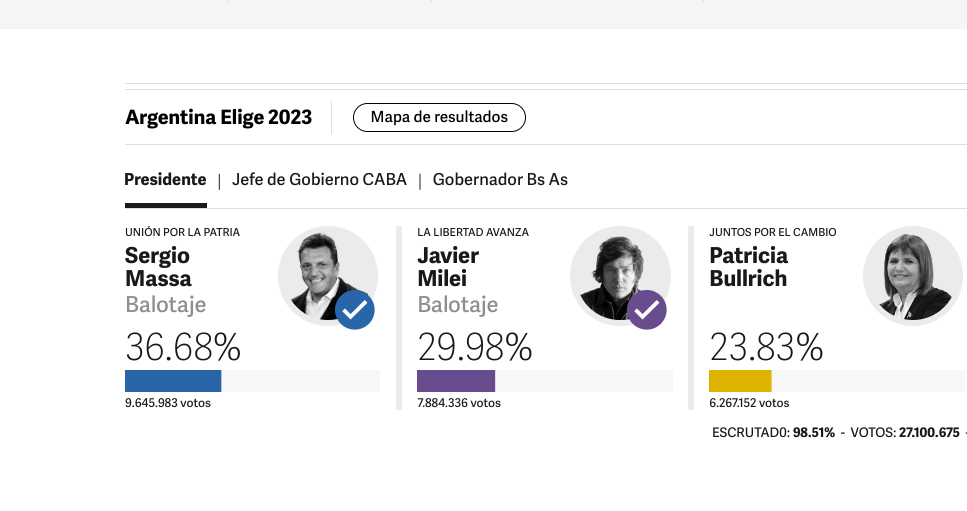
Task: Select the Presidente tab
Action: [x=165, y=179]
